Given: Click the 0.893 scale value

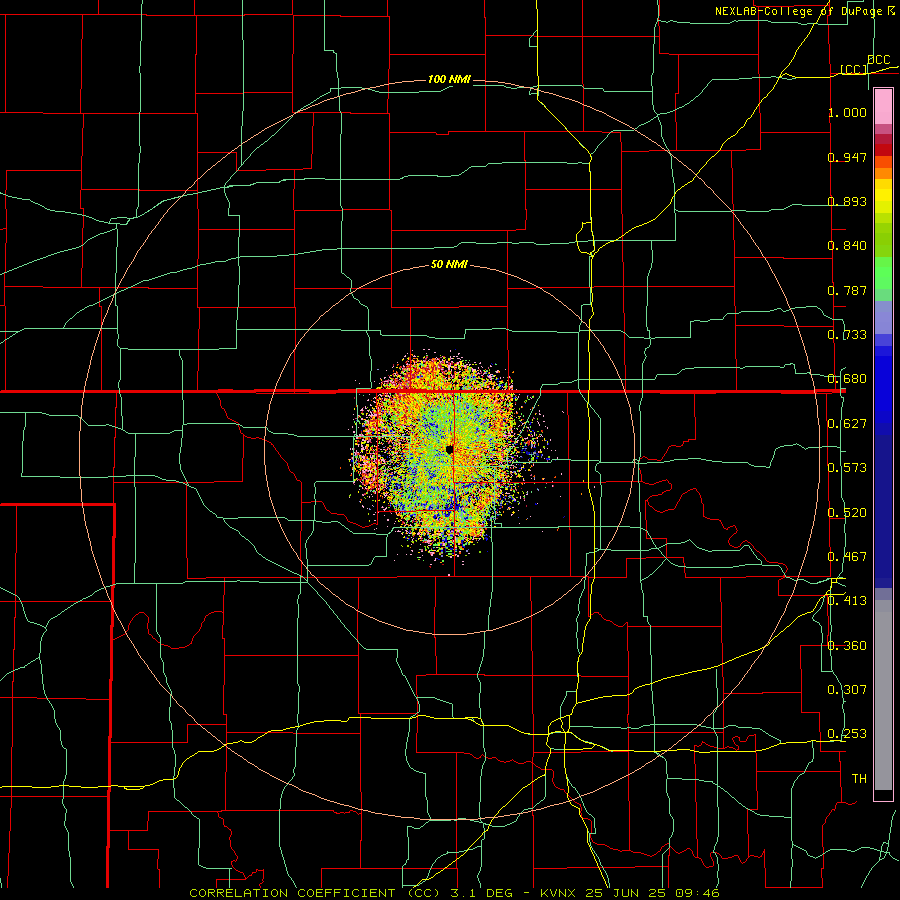Looking at the screenshot, I should 847,201.
